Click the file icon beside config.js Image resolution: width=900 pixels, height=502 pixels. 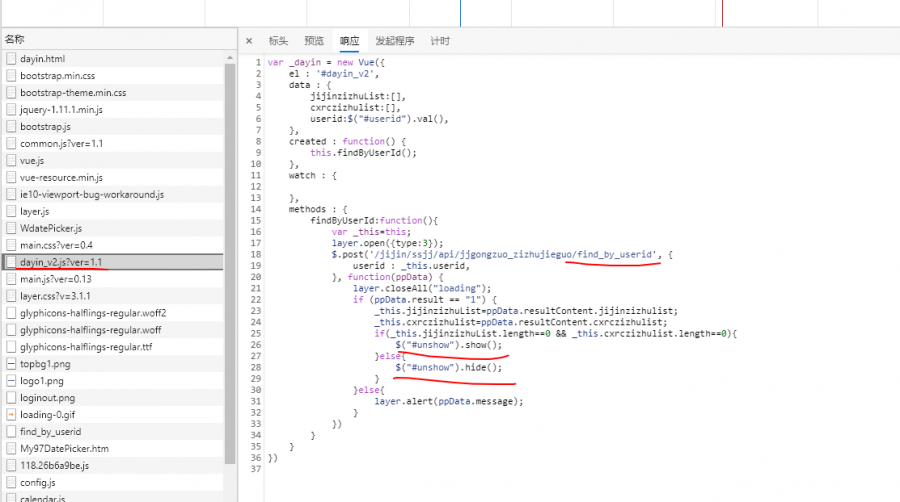tap(11, 483)
